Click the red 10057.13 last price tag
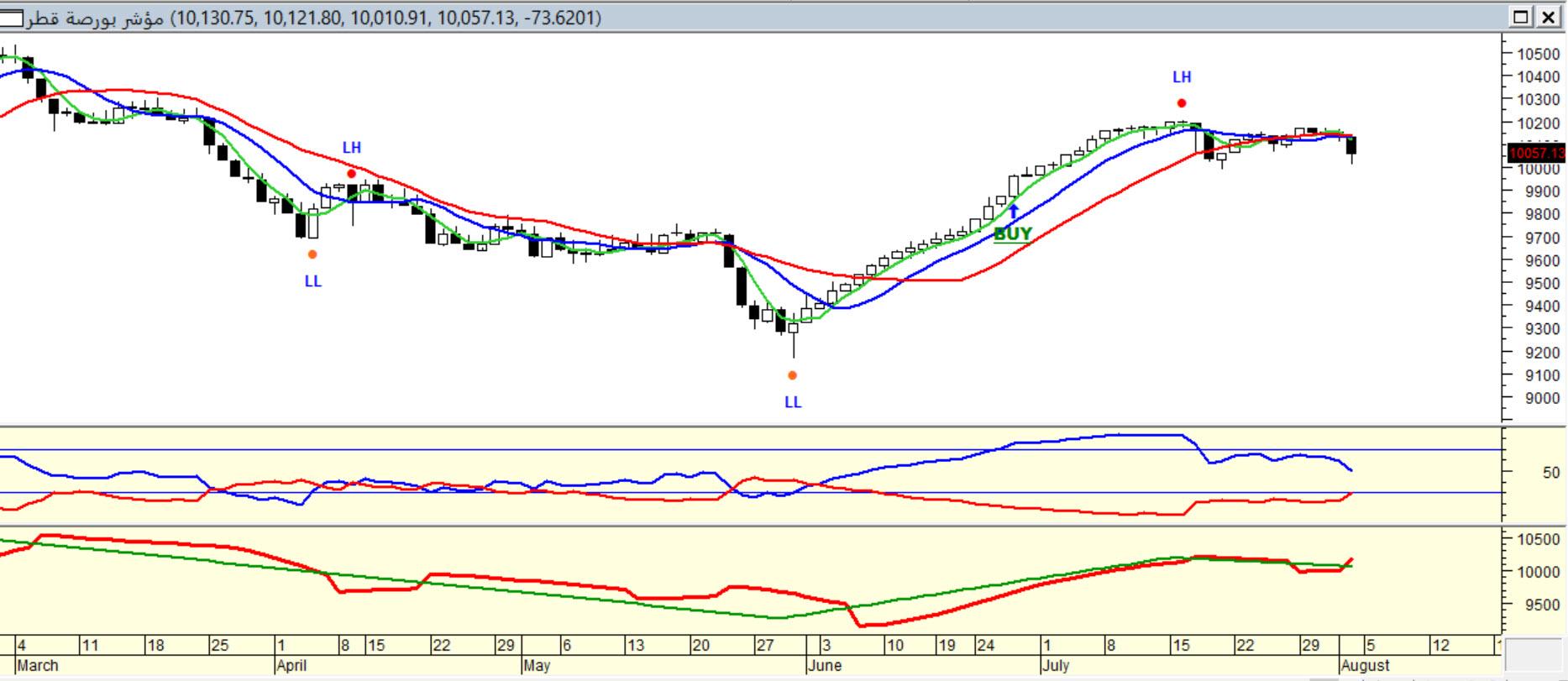 (1536, 153)
